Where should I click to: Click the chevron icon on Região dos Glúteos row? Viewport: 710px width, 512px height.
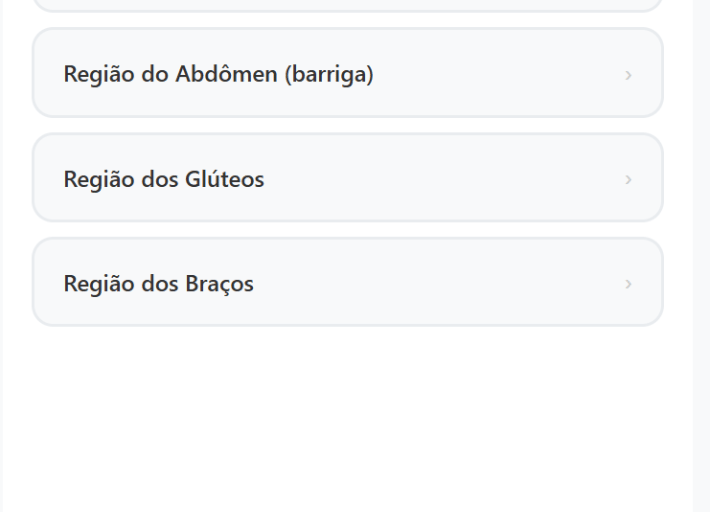(628, 180)
